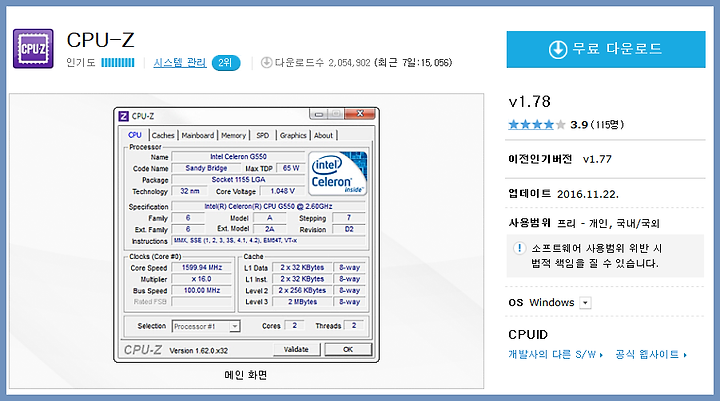Click the OK button in CPU-Z
720x401 pixels.
[x=348, y=350]
